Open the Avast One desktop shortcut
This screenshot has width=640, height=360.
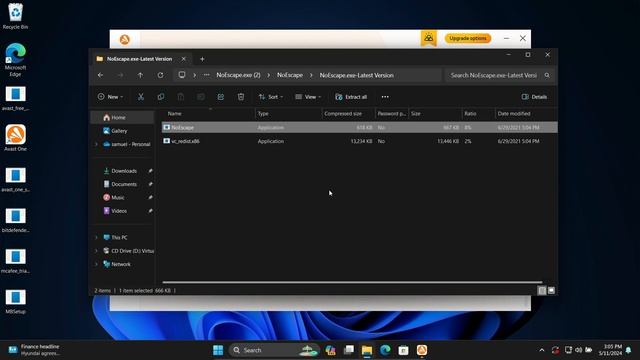coord(16,138)
